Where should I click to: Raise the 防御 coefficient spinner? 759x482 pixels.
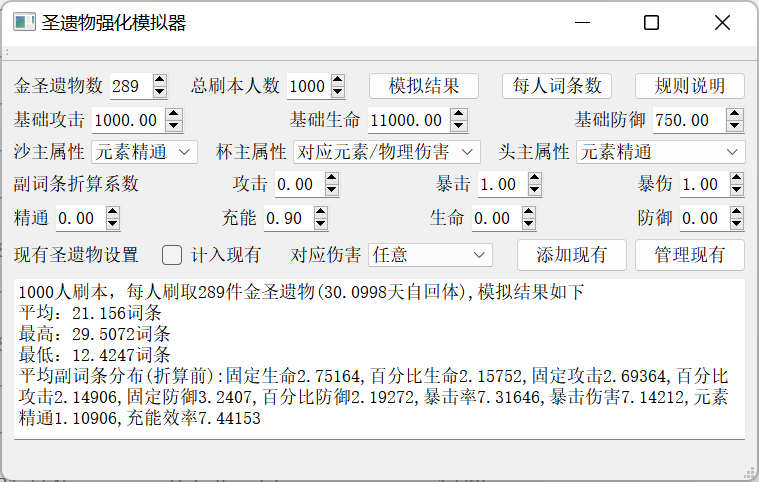click(x=737, y=212)
